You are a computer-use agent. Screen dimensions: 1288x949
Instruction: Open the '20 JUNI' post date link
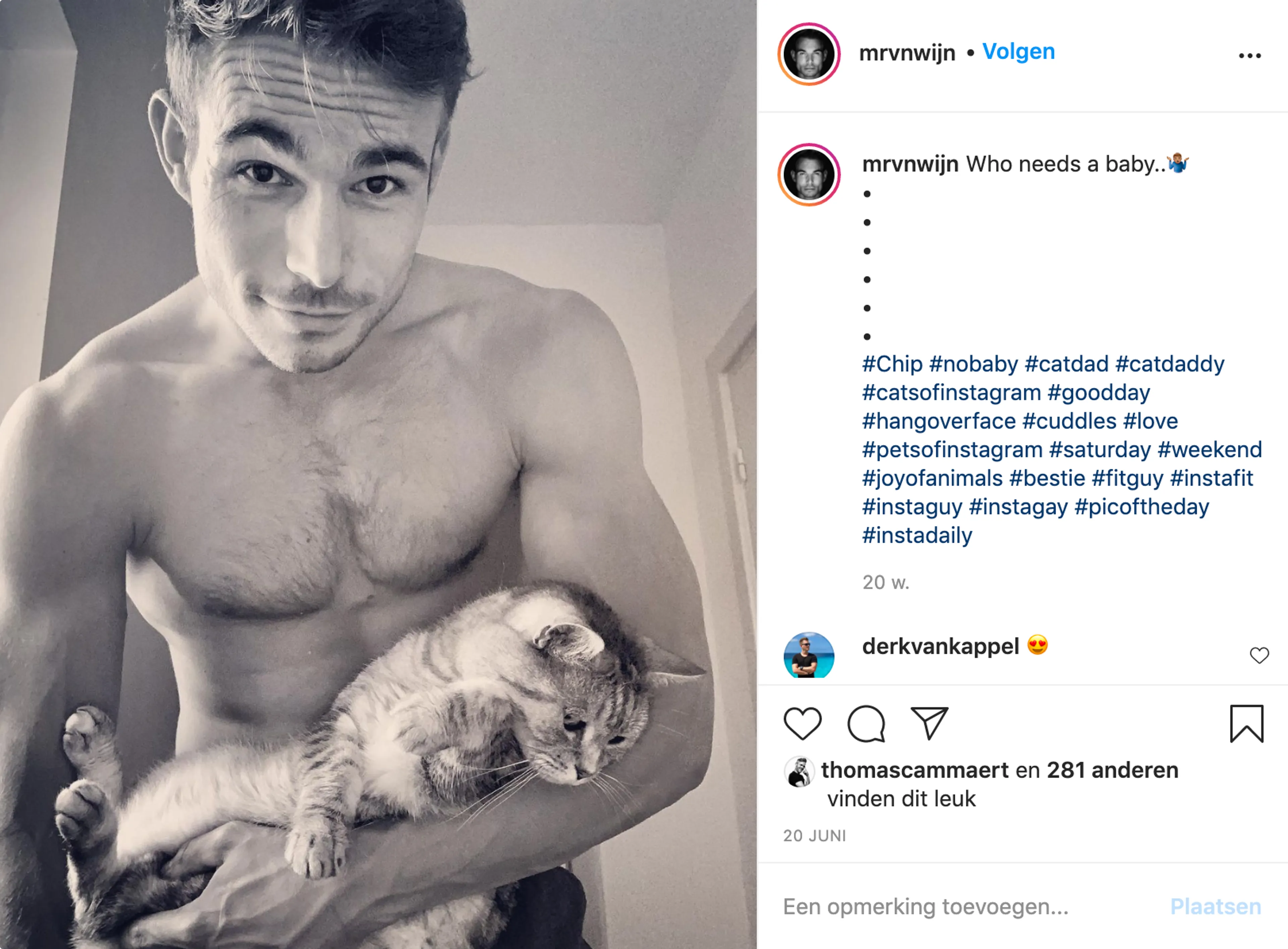[814, 836]
